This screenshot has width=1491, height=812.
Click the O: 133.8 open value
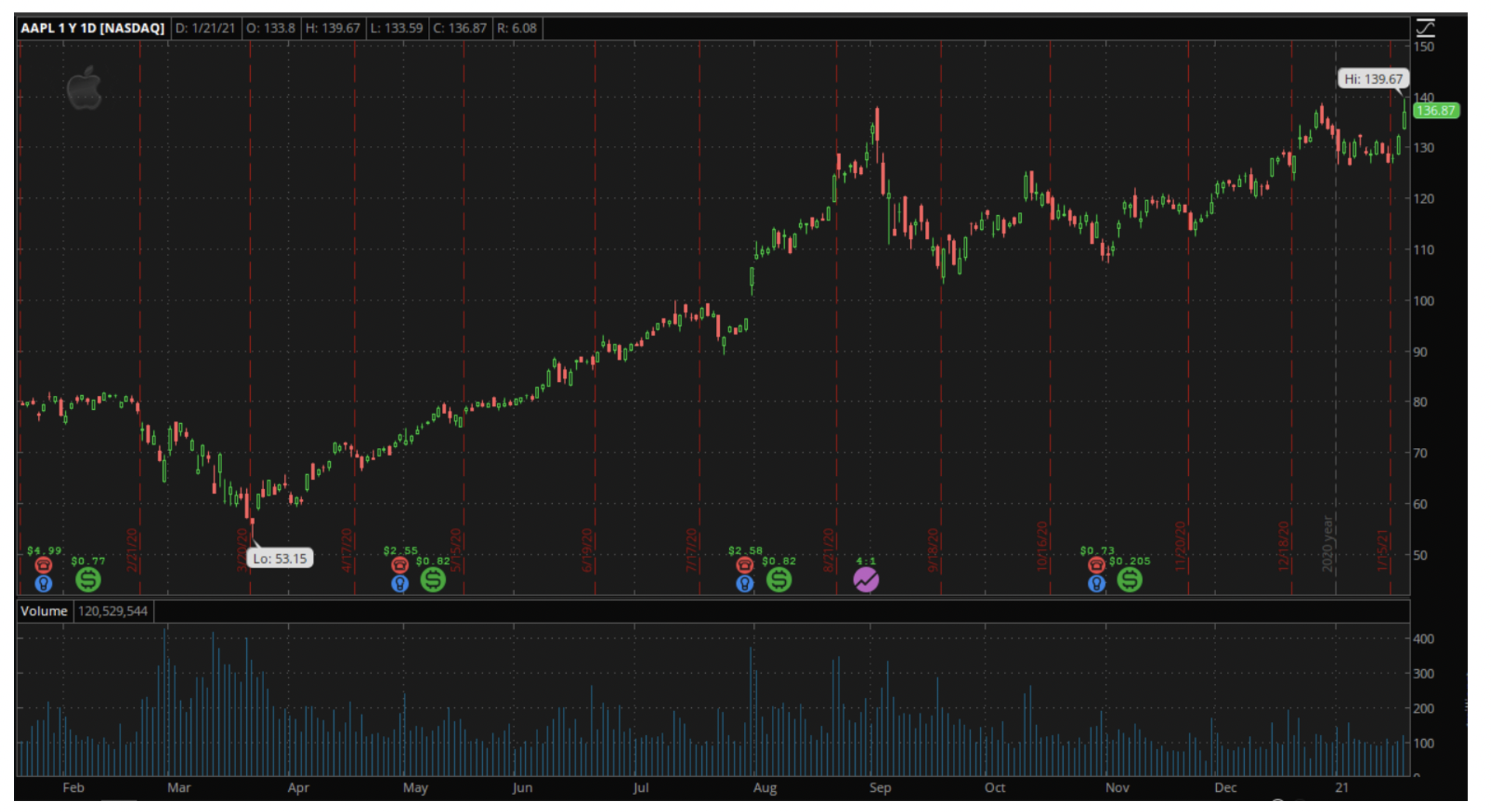click(270, 28)
